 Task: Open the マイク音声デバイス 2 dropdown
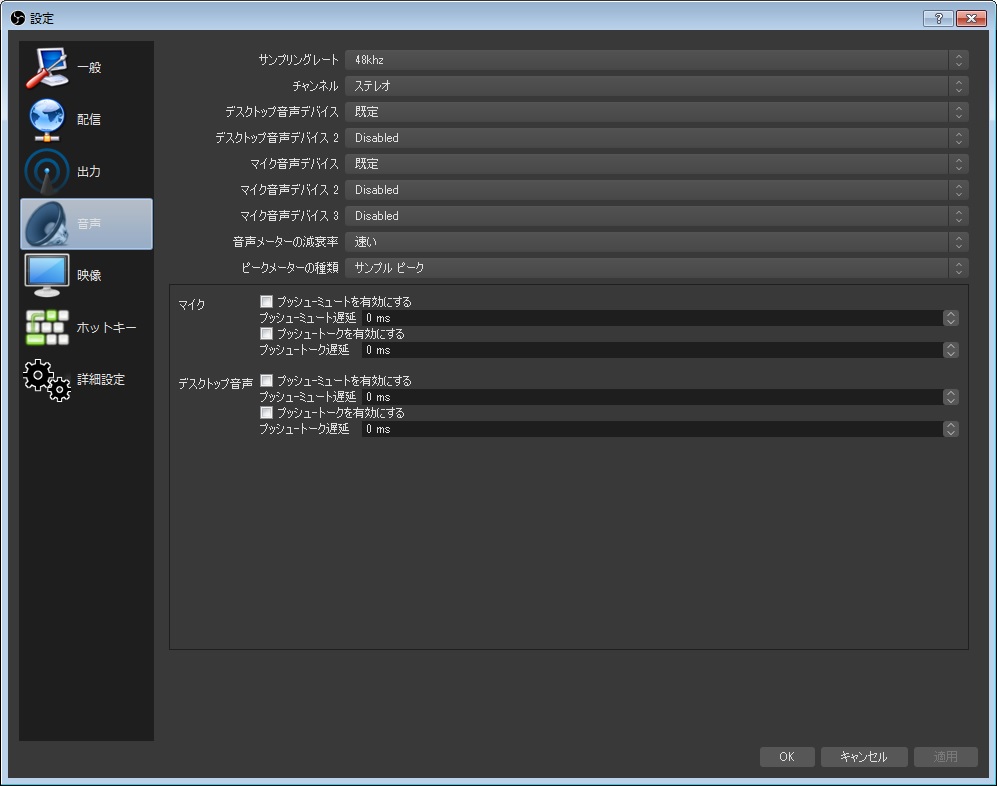tap(656, 190)
